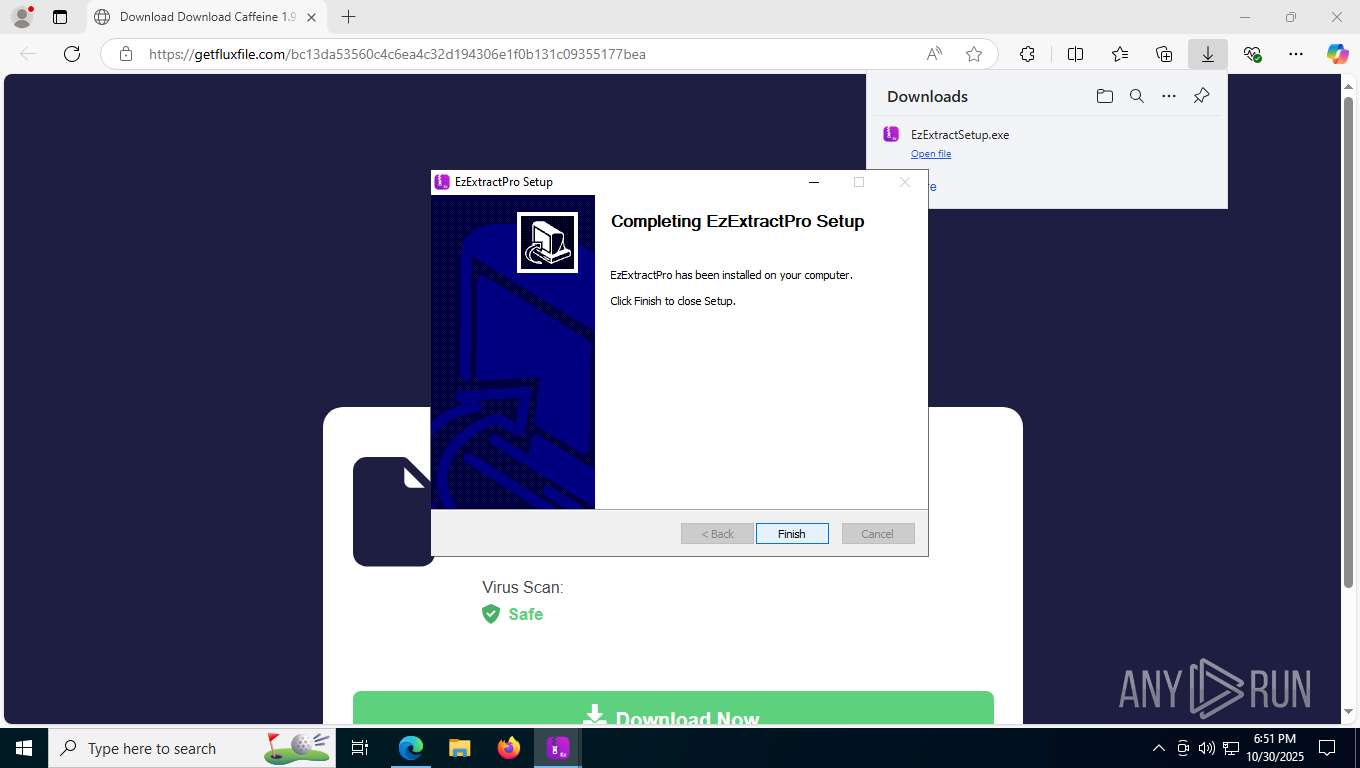Minimize the EzExtractPro Setup window

814,182
